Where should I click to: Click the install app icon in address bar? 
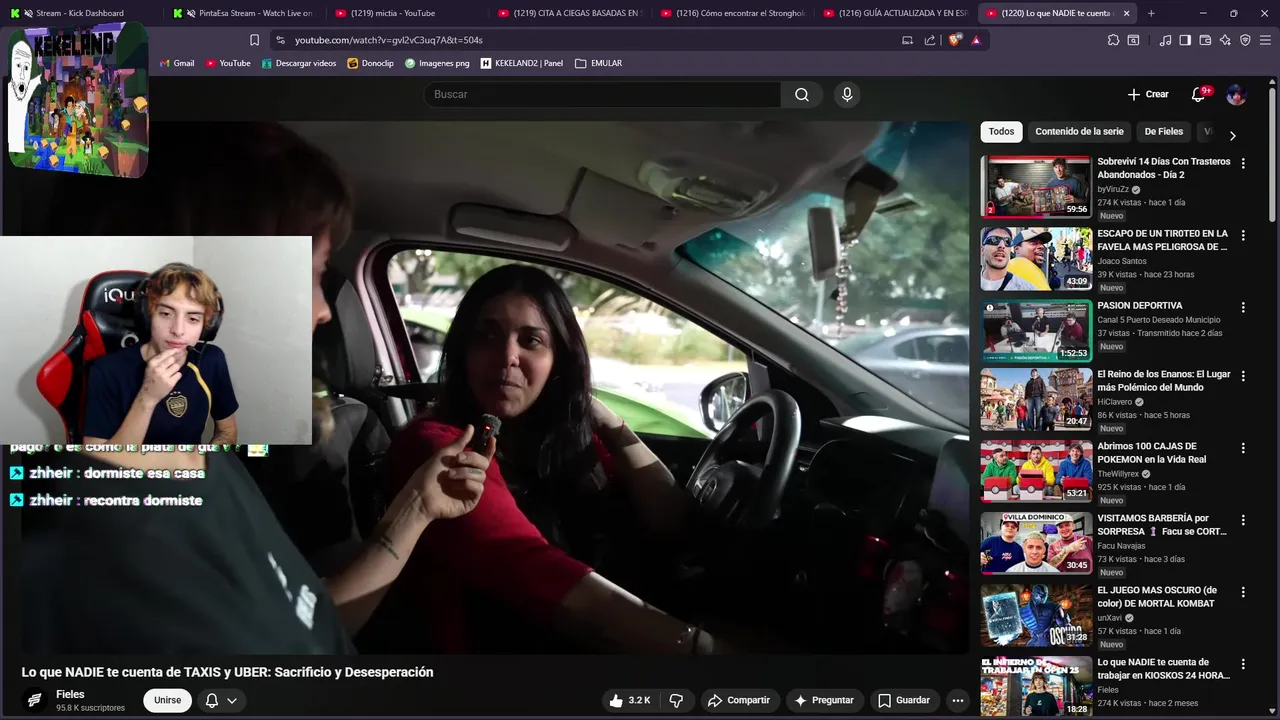[907, 40]
